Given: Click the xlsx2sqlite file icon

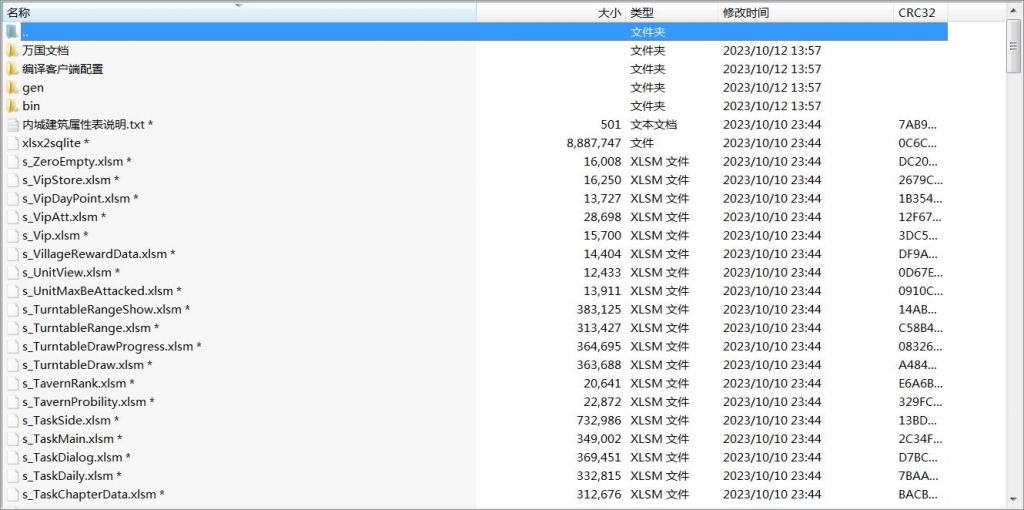Looking at the screenshot, I should click(x=12, y=143).
